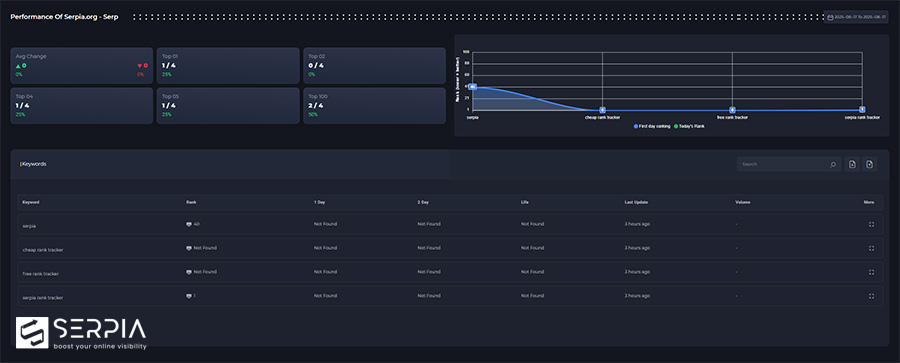Expand details for serpia rank tracker row
This screenshot has height=363, width=900.
pyautogui.click(x=871, y=296)
